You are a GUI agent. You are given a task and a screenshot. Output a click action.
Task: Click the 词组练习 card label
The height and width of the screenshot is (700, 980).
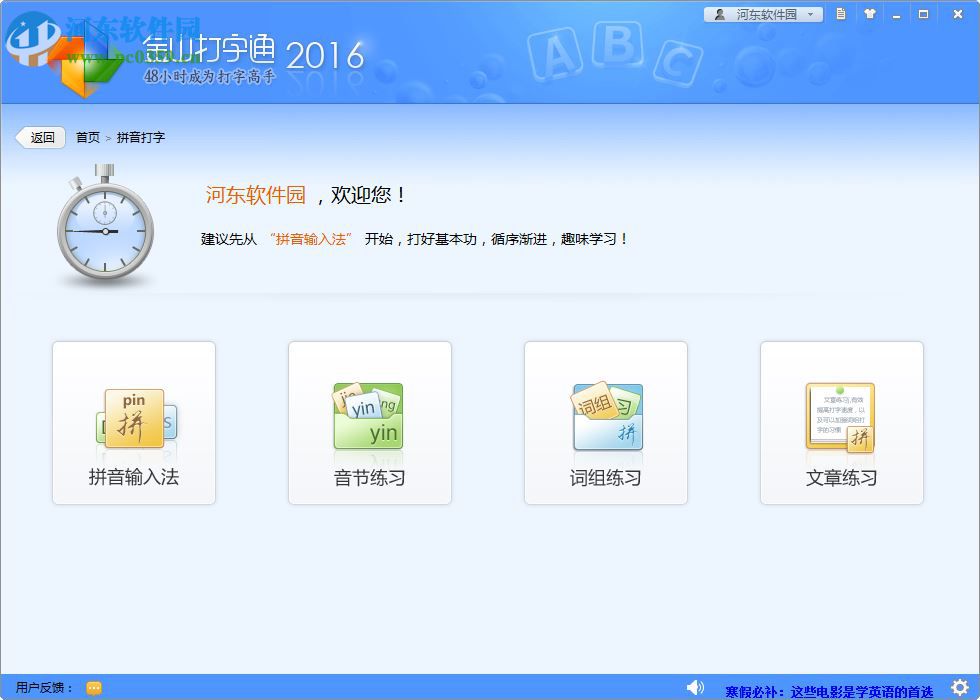(605, 478)
